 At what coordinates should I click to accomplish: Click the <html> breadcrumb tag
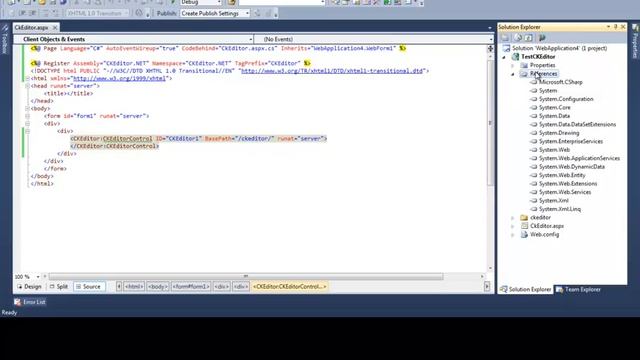[x=134, y=287]
